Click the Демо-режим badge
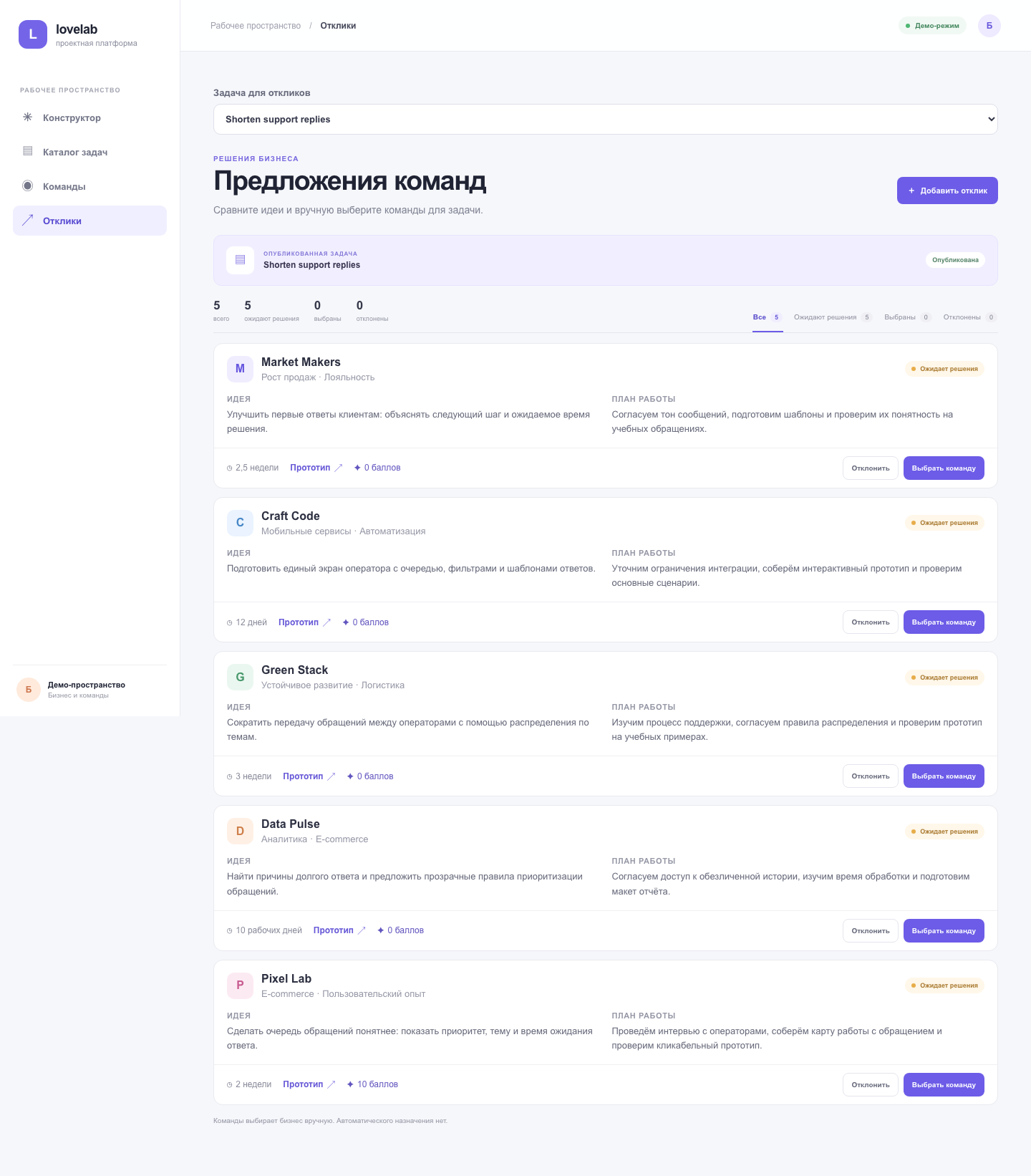Screen dimensions: 1031x1176 click(x=932, y=26)
